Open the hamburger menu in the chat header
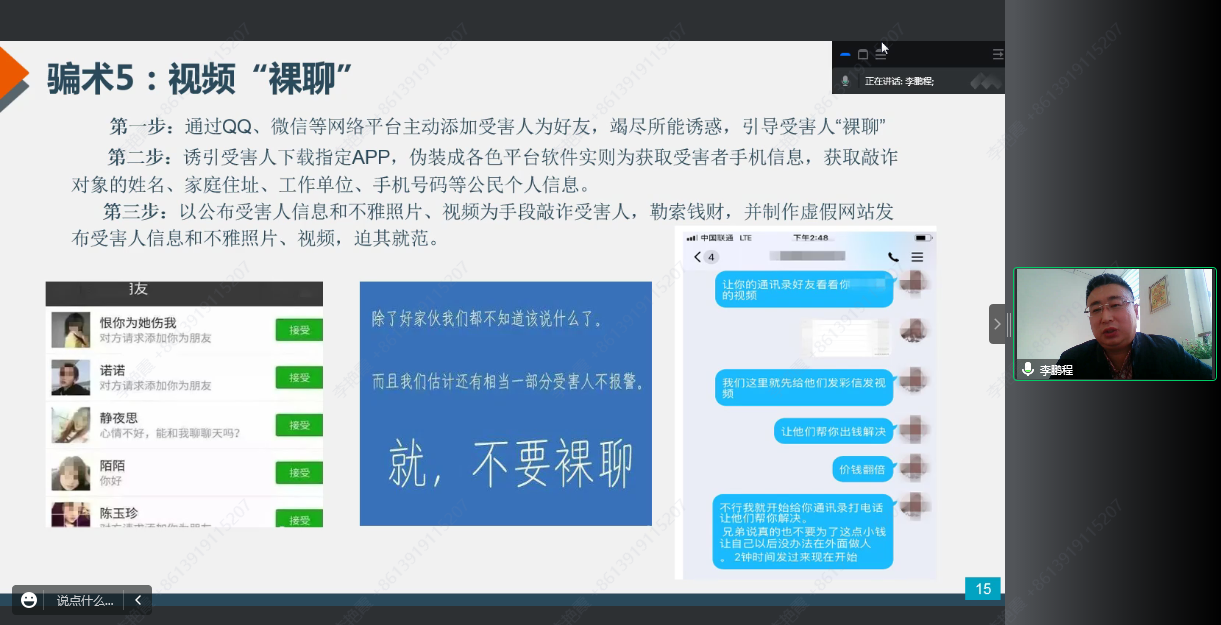The image size is (1221, 625). pos(917,257)
